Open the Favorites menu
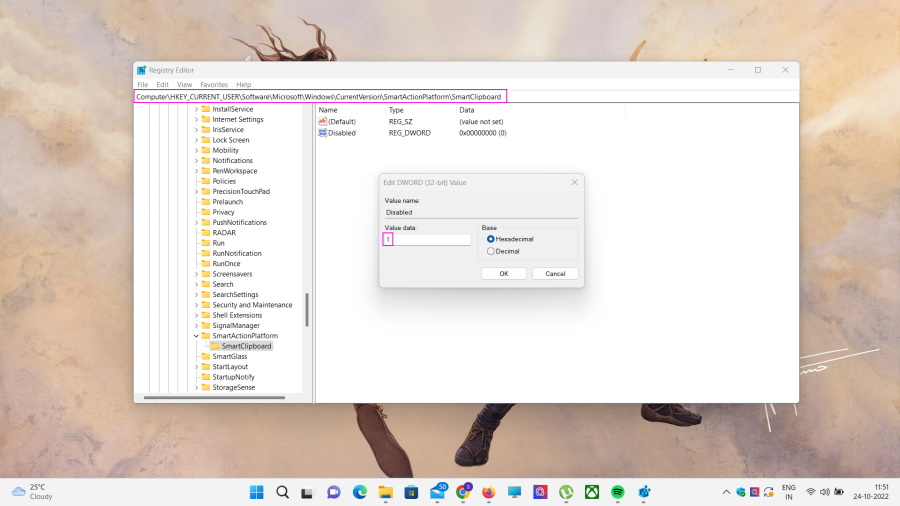The height and width of the screenshot is (506, 900). click(214, 85)
